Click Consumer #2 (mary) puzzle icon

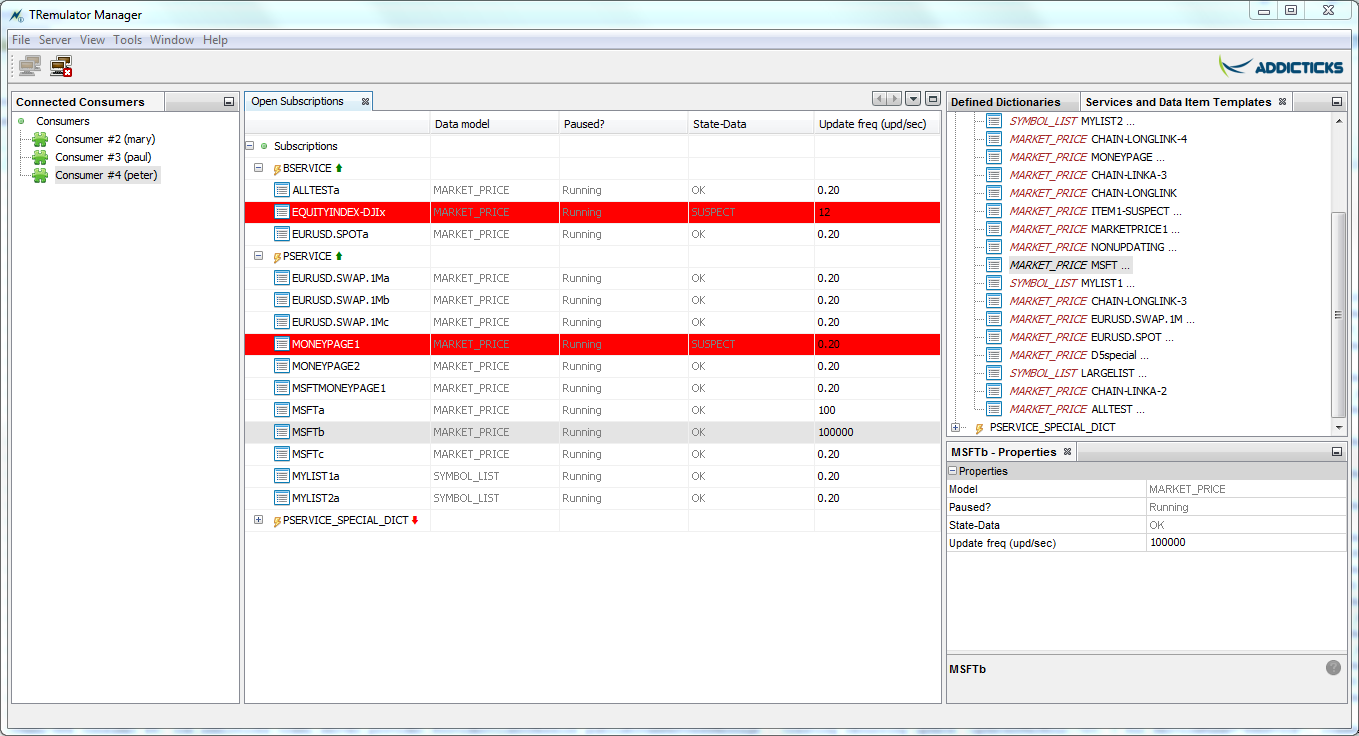click(40, 139)
